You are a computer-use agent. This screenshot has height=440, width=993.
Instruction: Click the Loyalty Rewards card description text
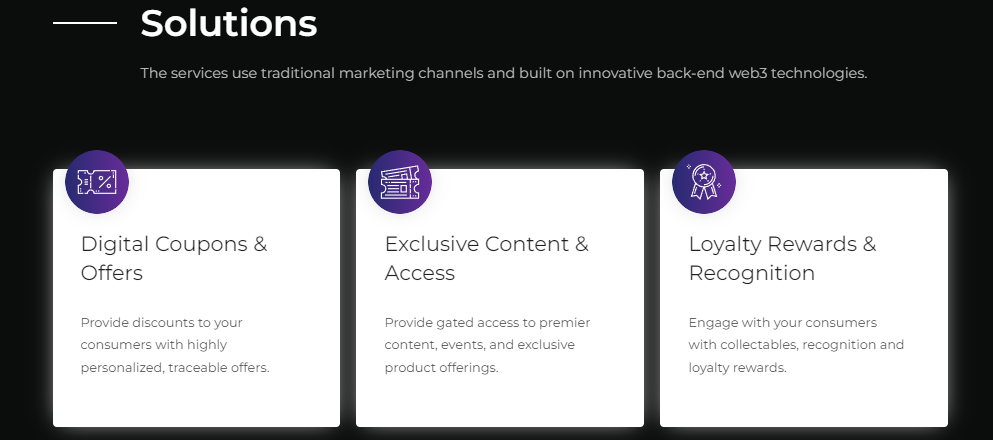[x=796, y=345]
